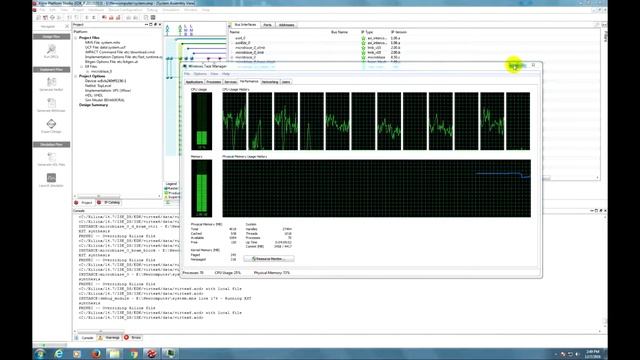
Task: Click the Export Design icon
Action: [x=51, y=124]
